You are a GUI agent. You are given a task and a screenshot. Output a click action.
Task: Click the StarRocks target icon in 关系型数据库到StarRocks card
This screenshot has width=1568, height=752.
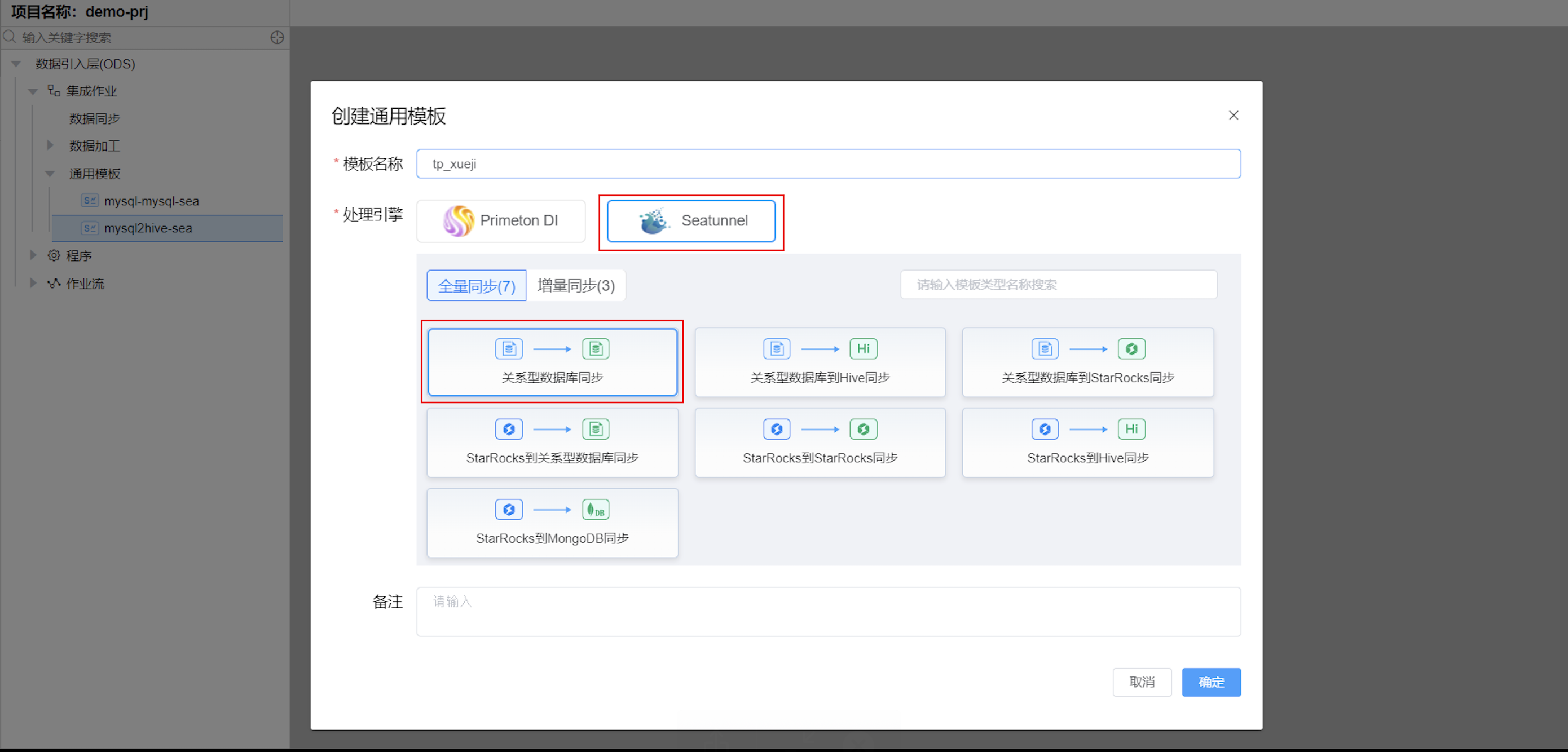pos(1131,350)
